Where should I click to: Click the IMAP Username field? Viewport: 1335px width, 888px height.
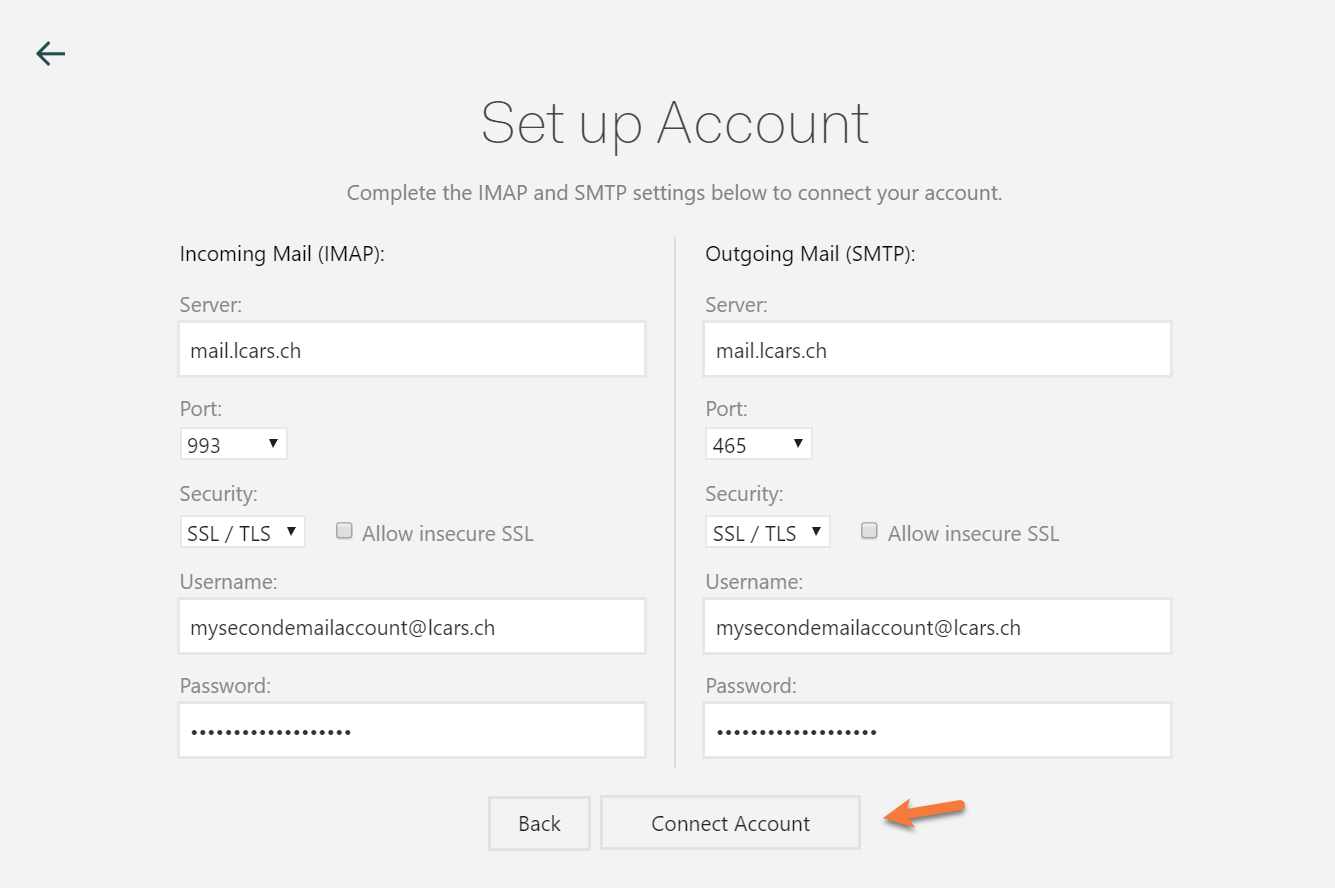(x=411, y=625)
